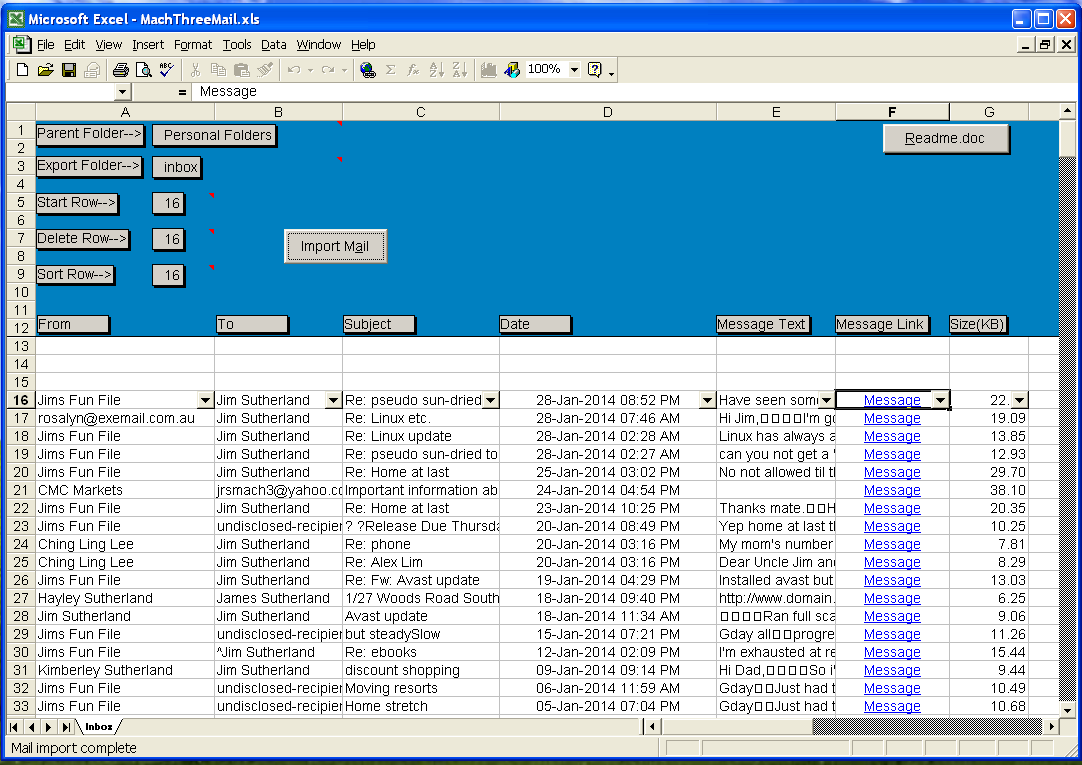Image resolution: width=1082 pixels, height=765 pixels.
Task: Click the Excel workbook icon by the File menu
Action: (21, 45)
